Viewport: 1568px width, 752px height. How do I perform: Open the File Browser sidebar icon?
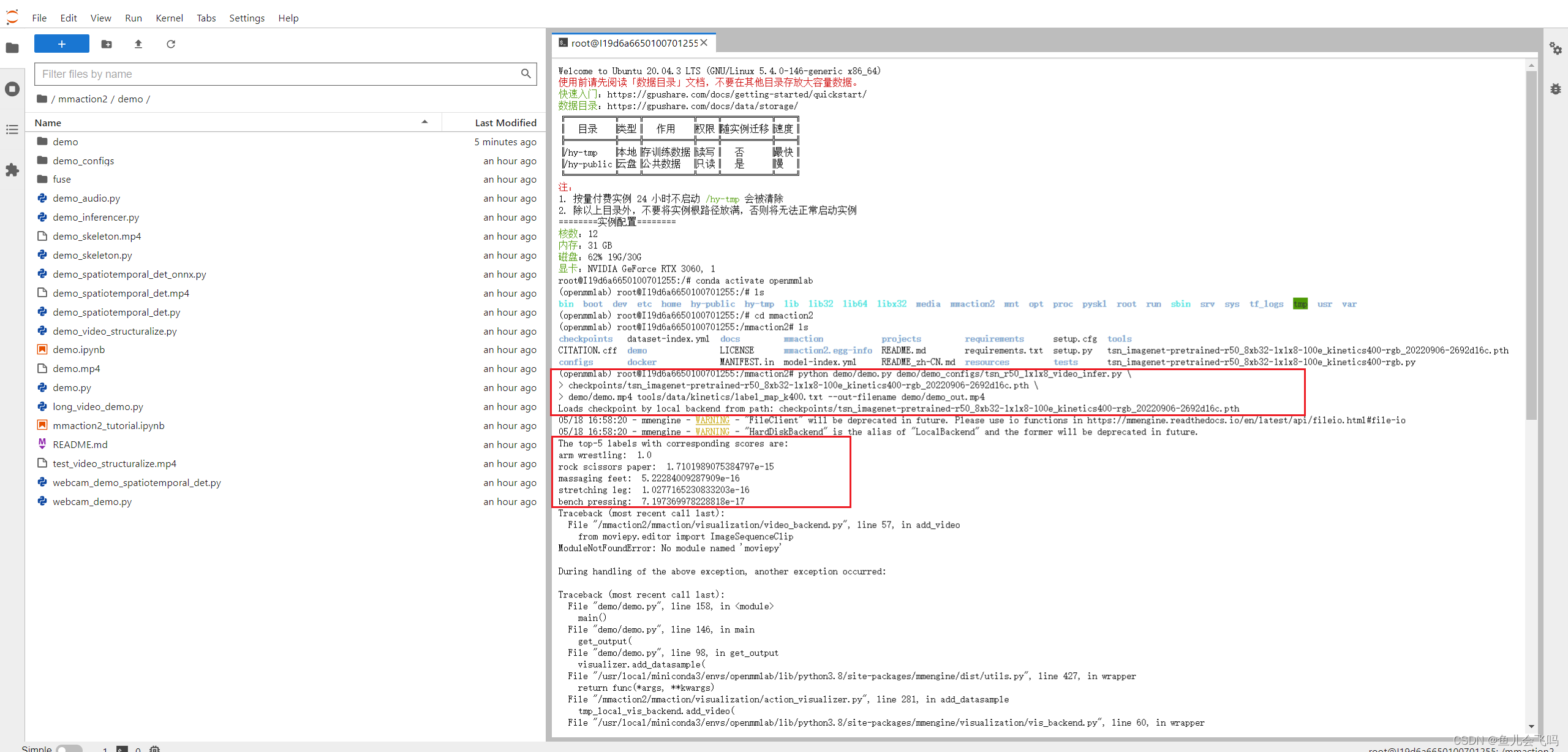[x=12, y=48]
